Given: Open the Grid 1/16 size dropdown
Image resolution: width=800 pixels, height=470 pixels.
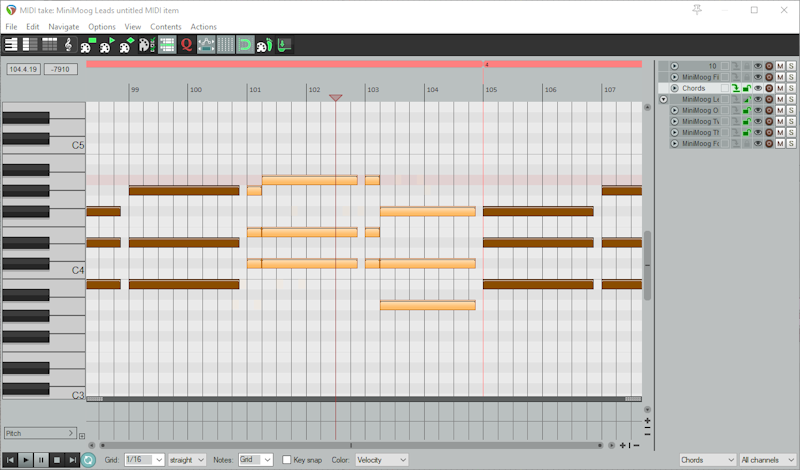Looking at the screenshot, I should (144, 460).
